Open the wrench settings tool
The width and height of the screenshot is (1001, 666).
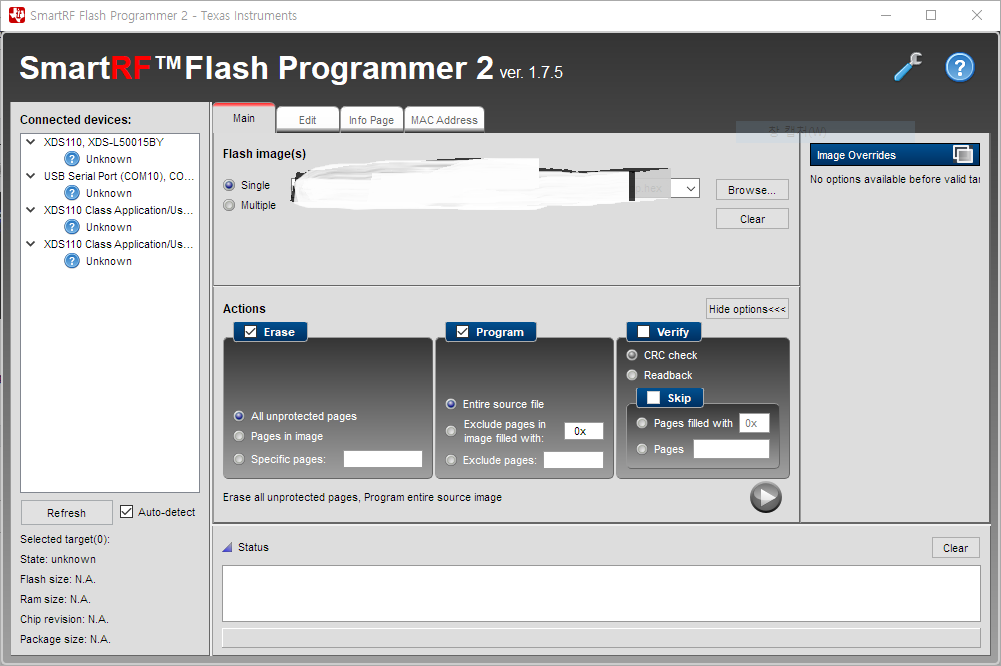point(908,67)
